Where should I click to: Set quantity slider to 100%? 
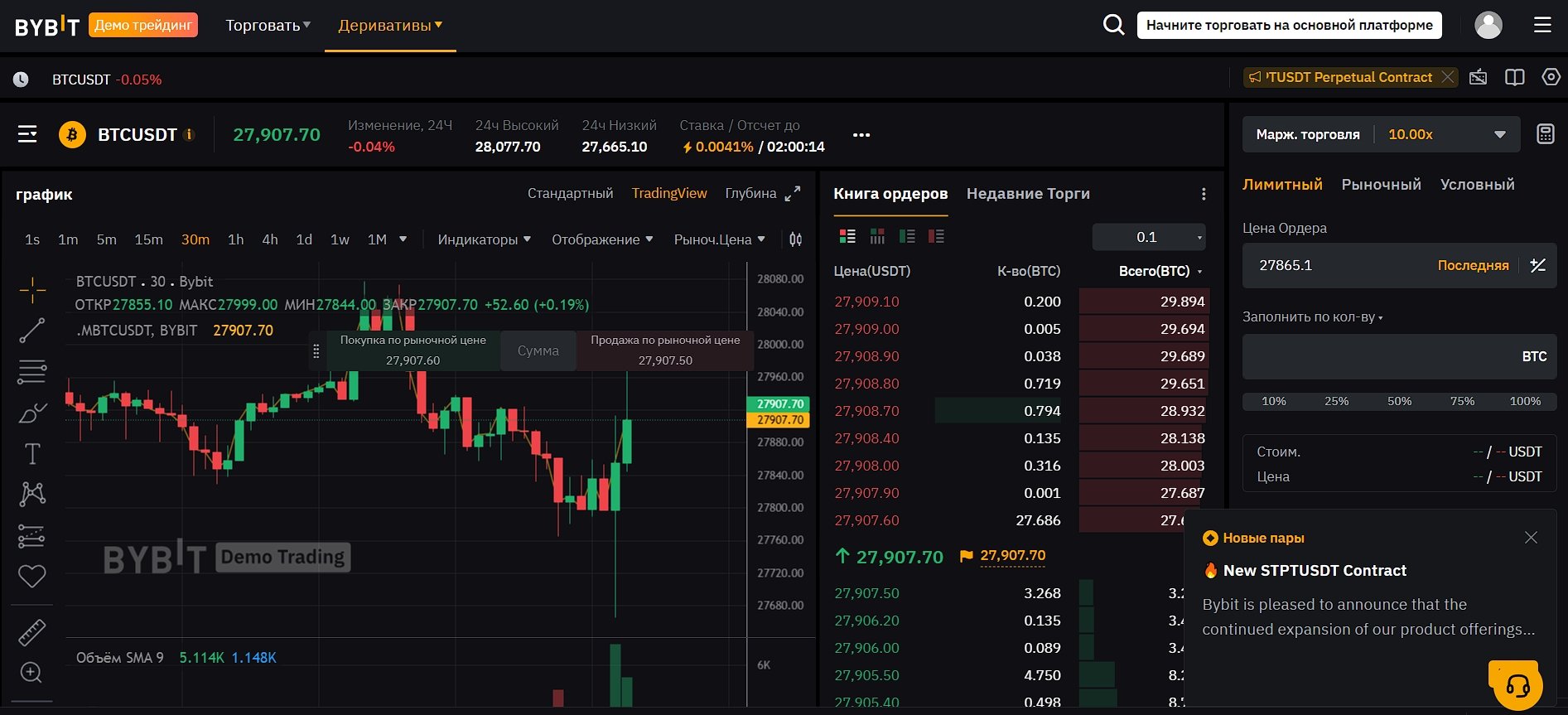(1525, 401)
